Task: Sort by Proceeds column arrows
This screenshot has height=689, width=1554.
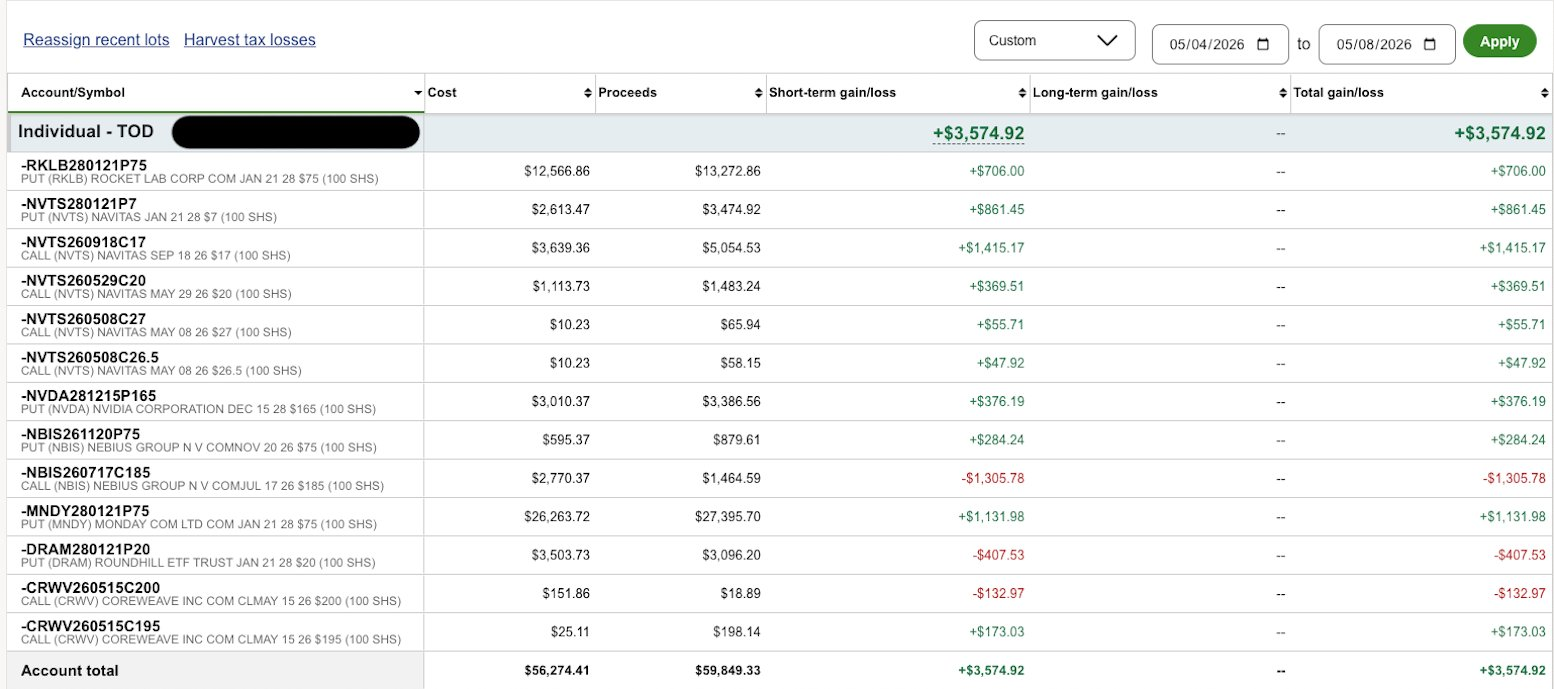Action: coord(758,93)
